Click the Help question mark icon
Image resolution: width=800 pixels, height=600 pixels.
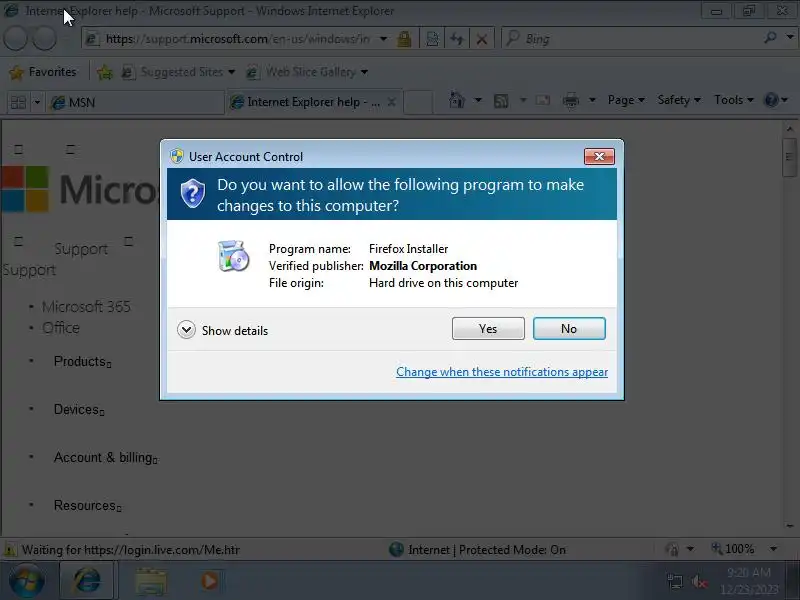click(771, 100)
